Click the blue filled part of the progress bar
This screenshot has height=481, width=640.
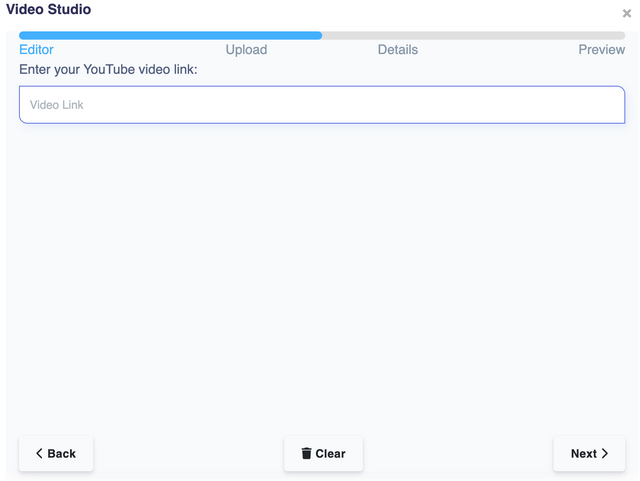(x=170, y=35)
